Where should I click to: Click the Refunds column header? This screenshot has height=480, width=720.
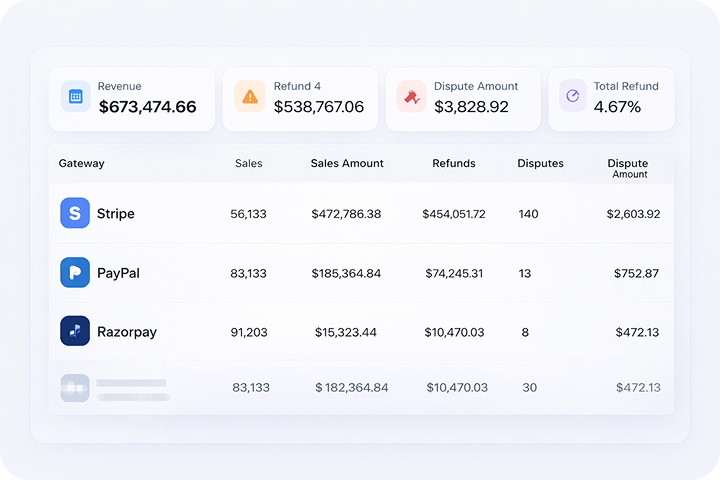454,163
